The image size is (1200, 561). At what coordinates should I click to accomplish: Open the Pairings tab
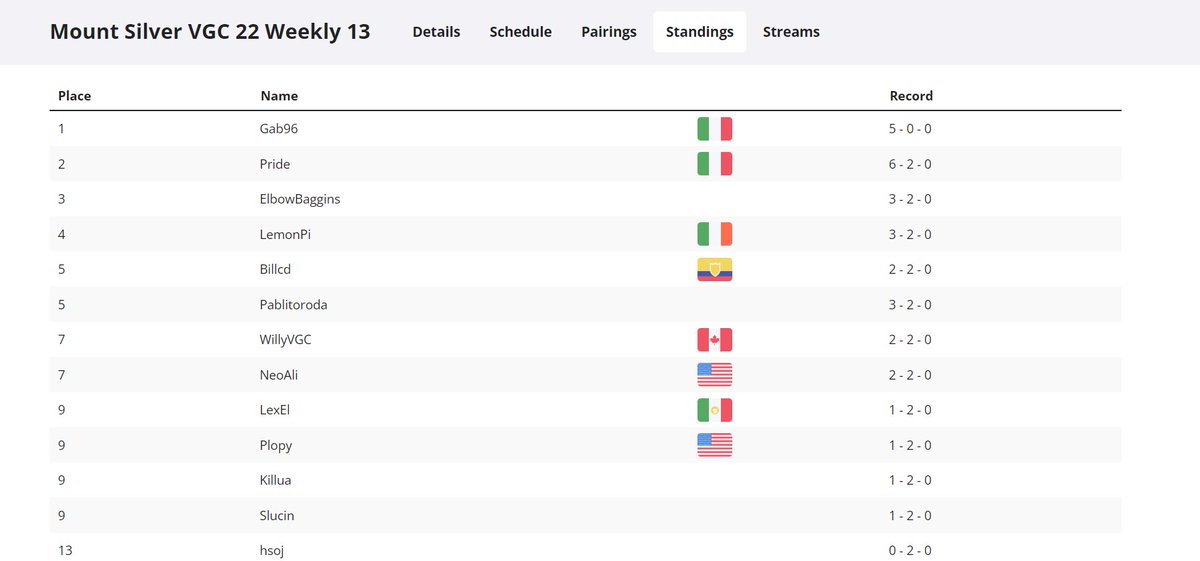(609, 32)
